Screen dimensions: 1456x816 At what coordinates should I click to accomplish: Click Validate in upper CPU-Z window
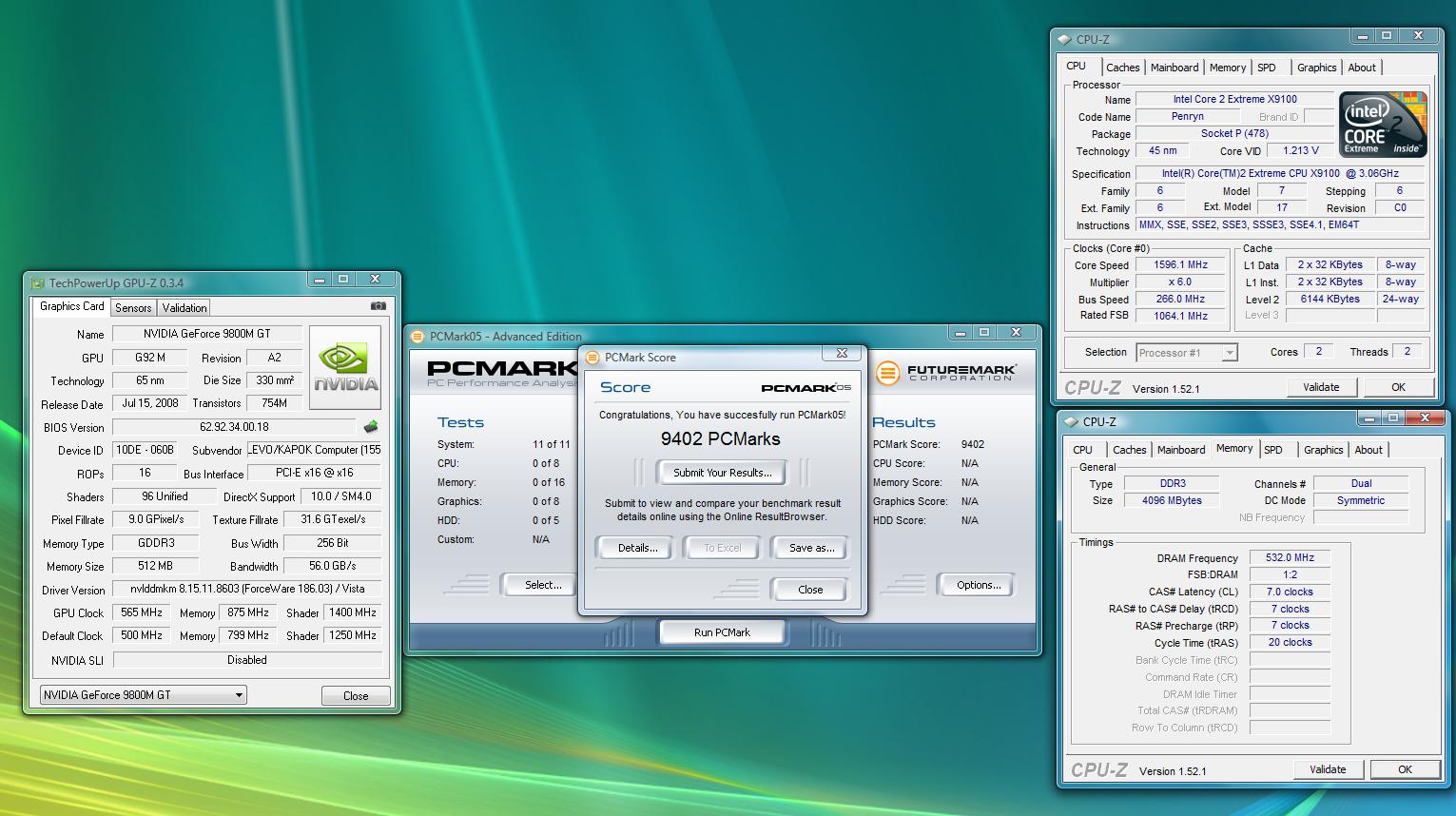1321,387
